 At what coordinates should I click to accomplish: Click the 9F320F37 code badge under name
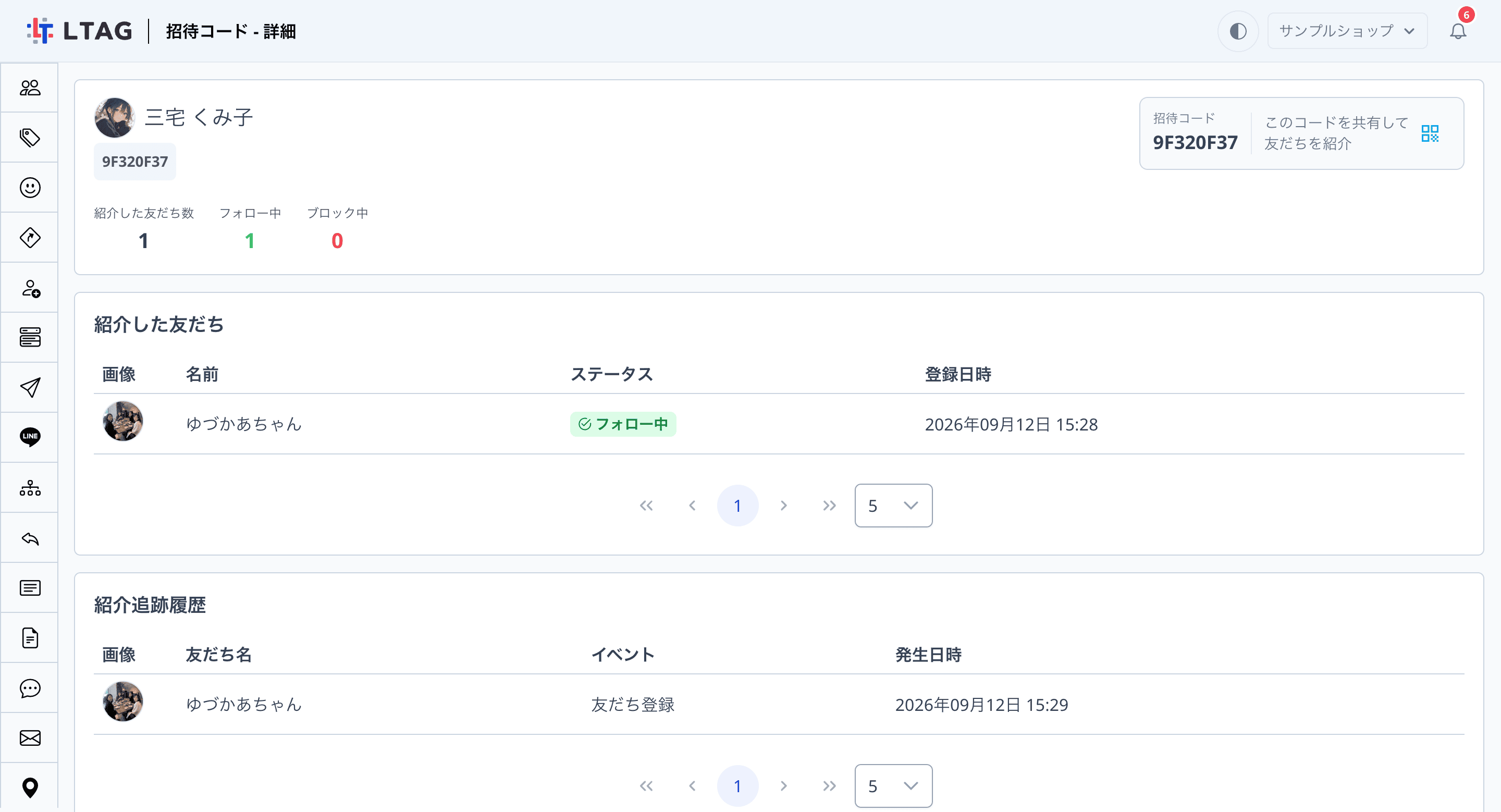coord(134,162)
